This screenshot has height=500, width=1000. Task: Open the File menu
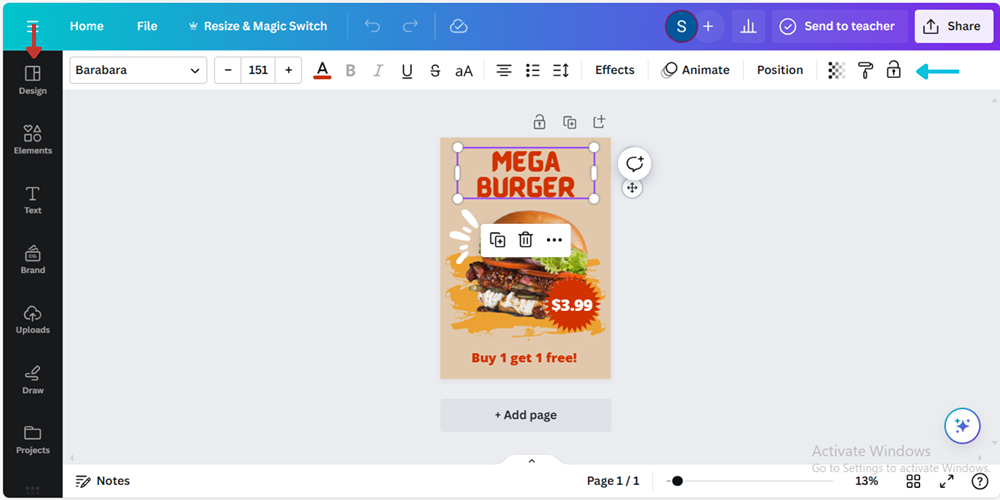pyautogui.click(x=147, y=26)
